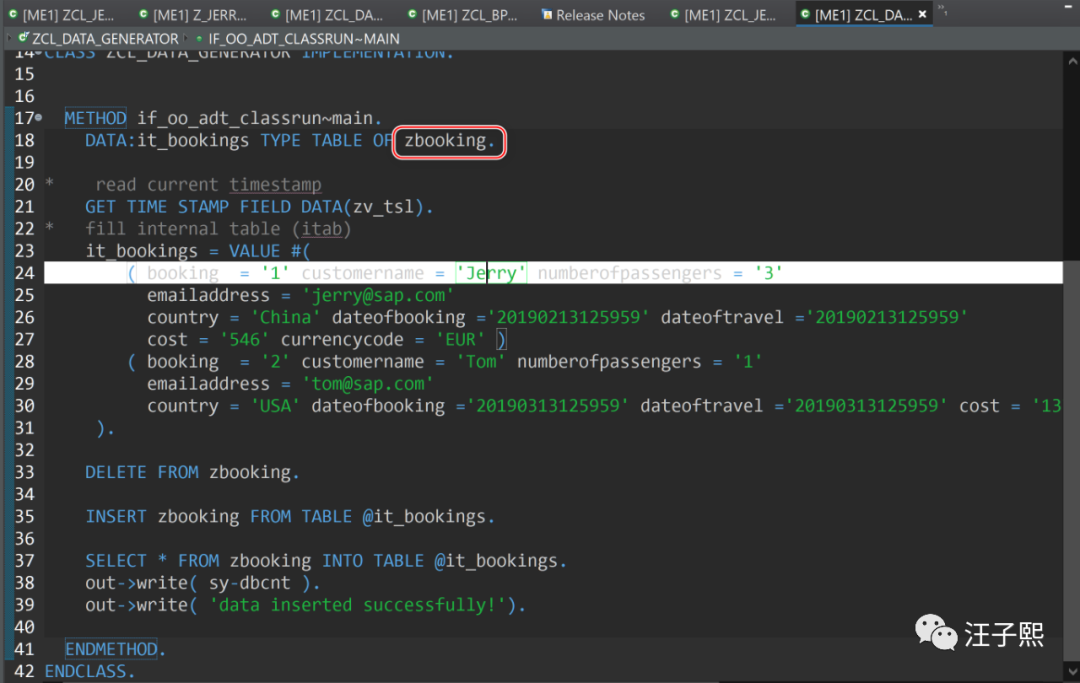Click '20190313125959' after dateoftravel on line 30
Image resolution: width=1080 pixels, height=683 pixels.
click(866, 406)
